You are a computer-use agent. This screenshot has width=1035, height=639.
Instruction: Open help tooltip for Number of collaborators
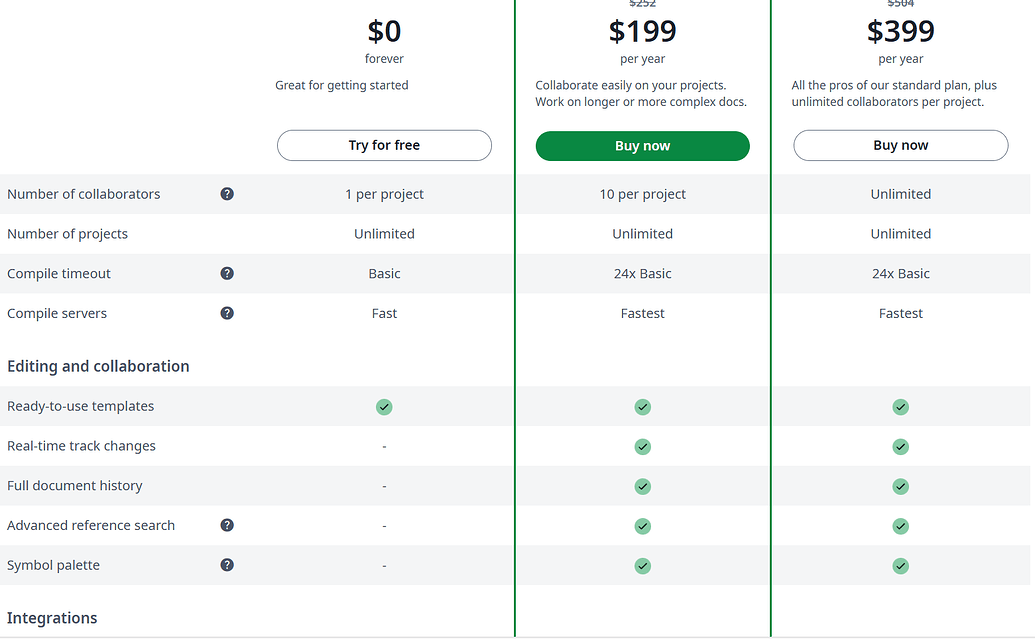(227, 194)
